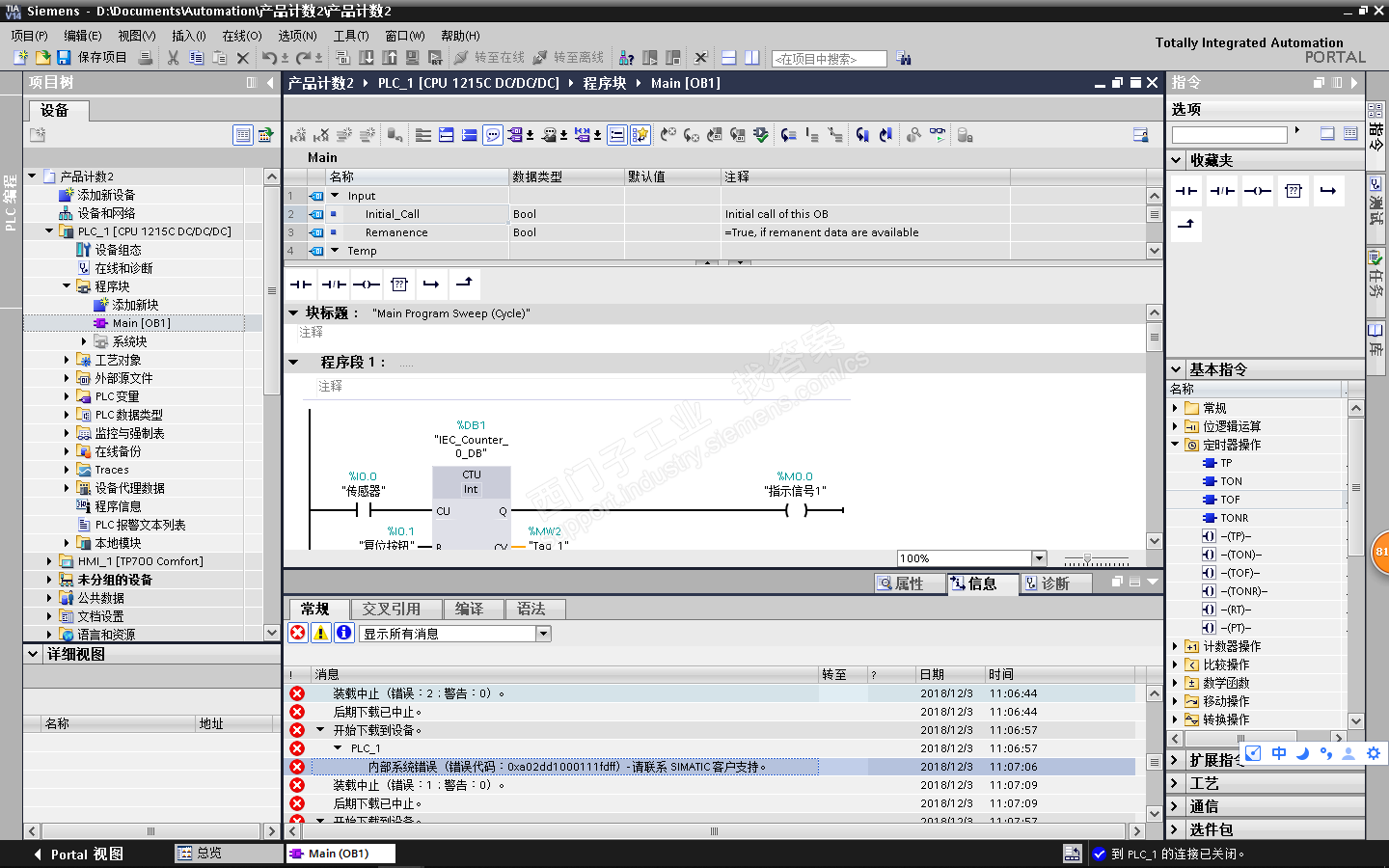Click the cut scissors icon

click(x=174, y=58)
